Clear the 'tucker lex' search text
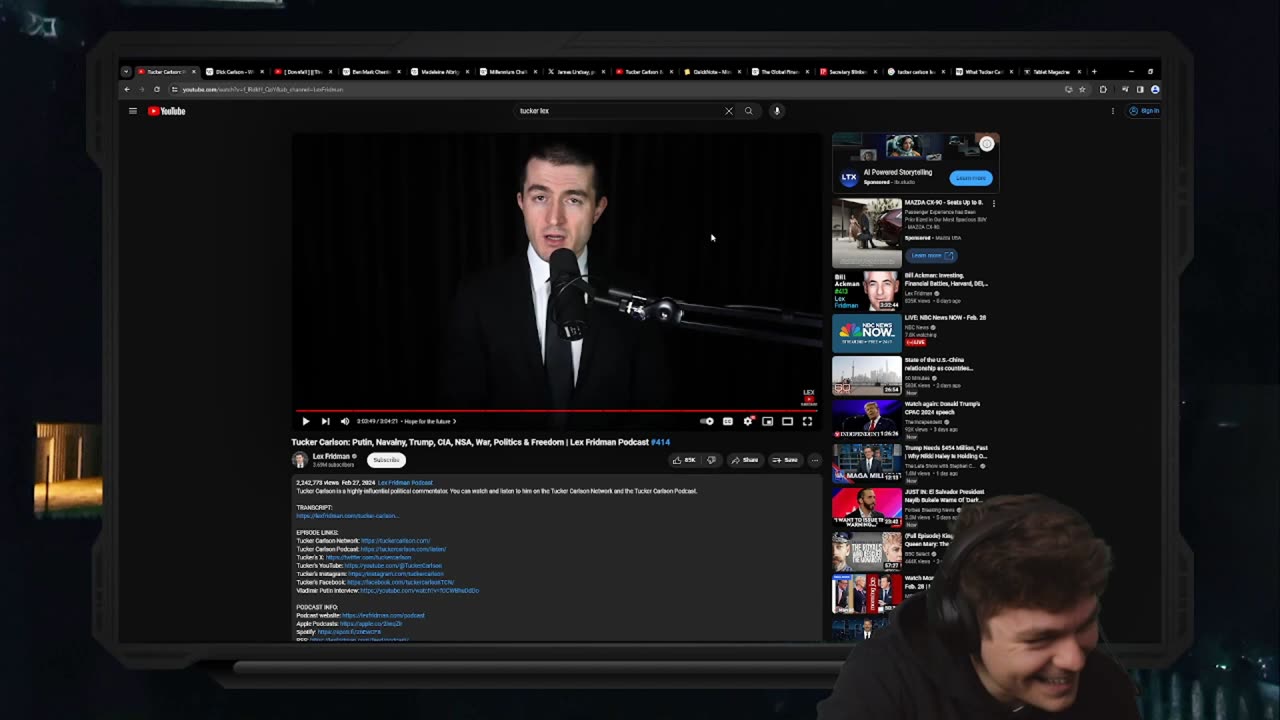Viewport: 1280px width, 720px height. click(x=728, y=111)
